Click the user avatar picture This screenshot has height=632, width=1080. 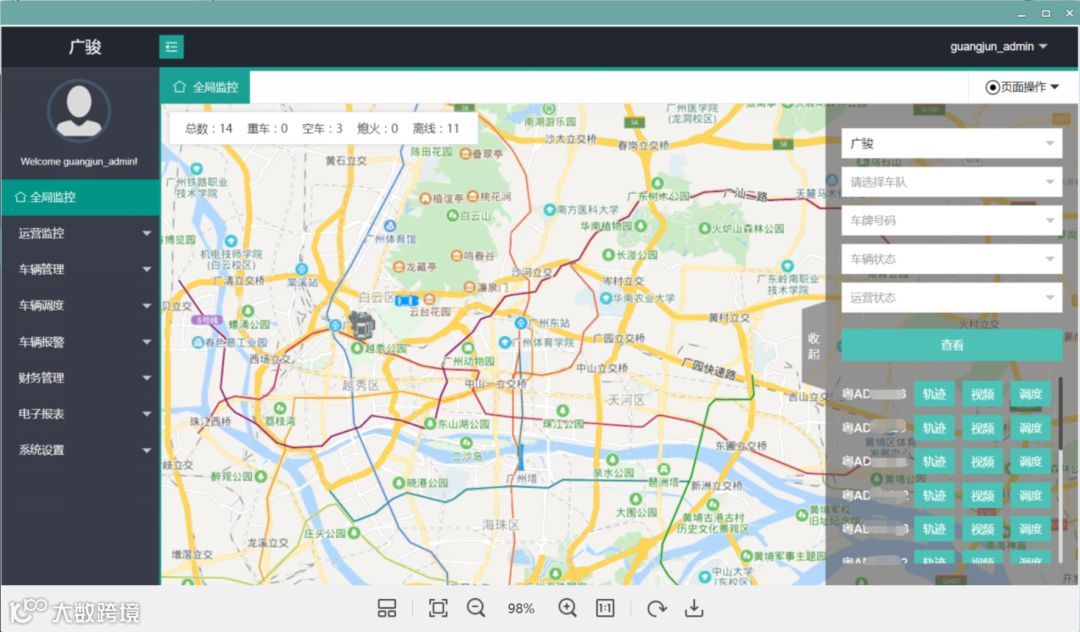point(79,110)
